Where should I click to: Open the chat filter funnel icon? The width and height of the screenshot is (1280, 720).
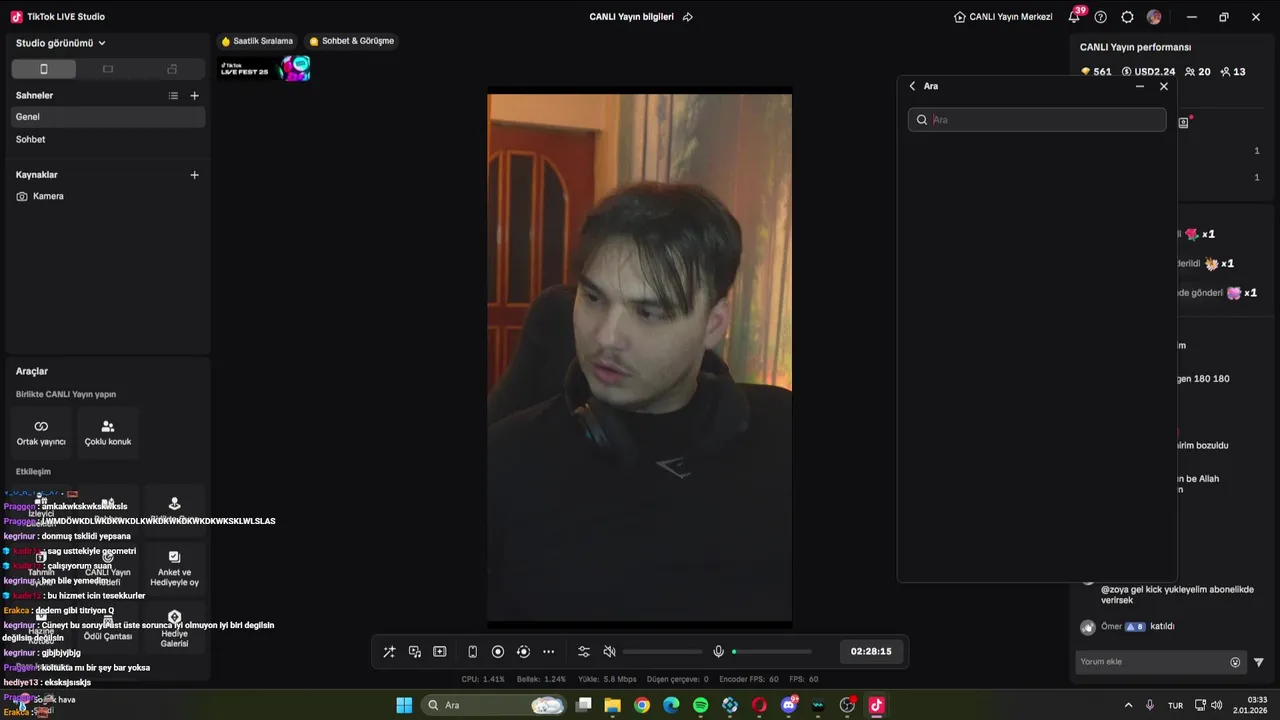[x=1259, y=662]
